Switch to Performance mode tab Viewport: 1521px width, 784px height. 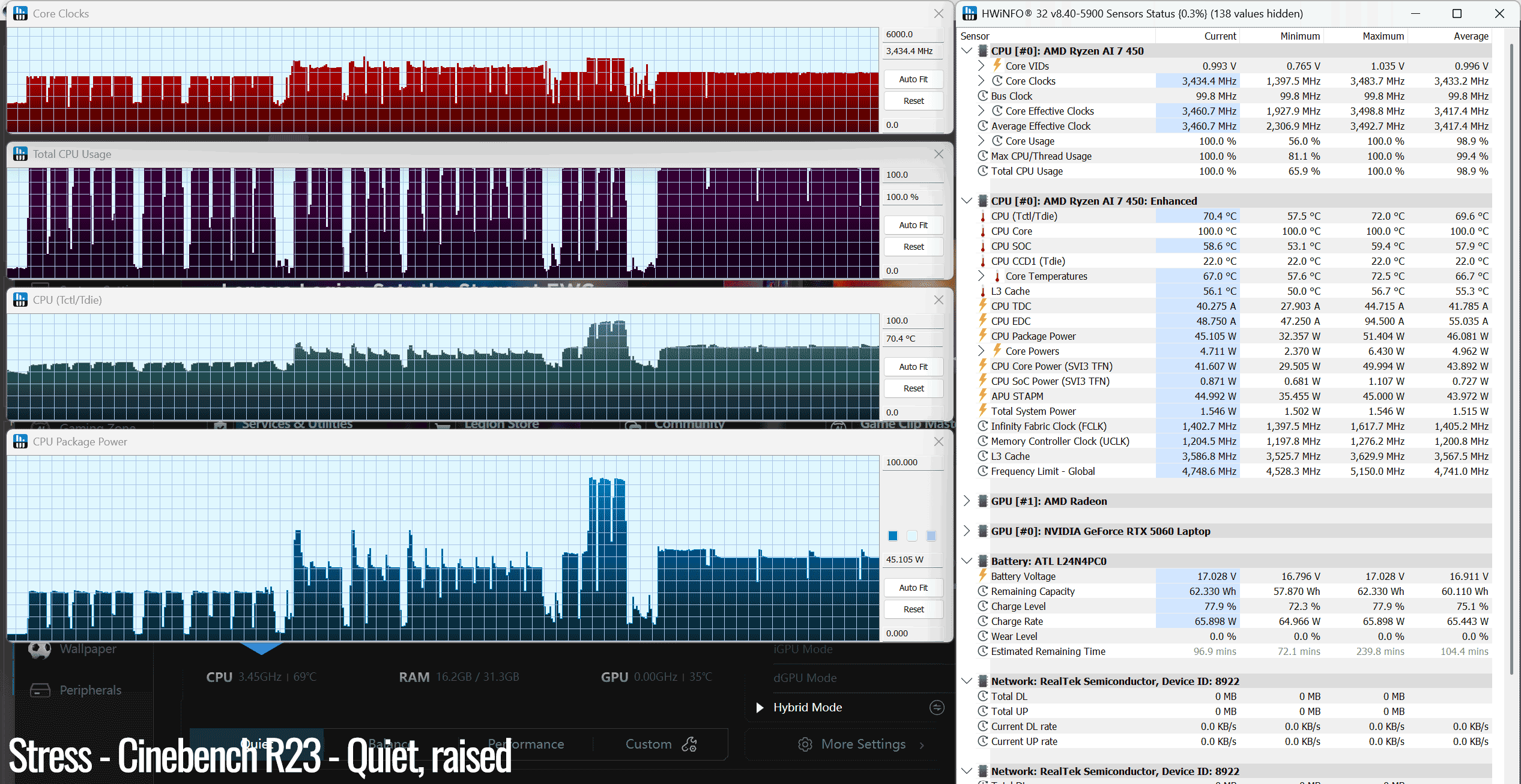(x=526, y=744)
